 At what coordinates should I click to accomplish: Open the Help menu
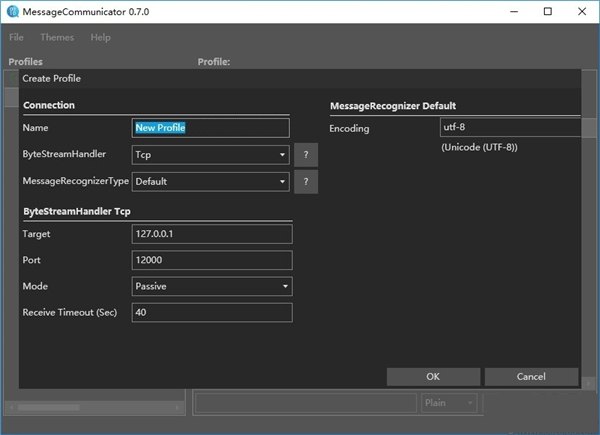point(100,37)
